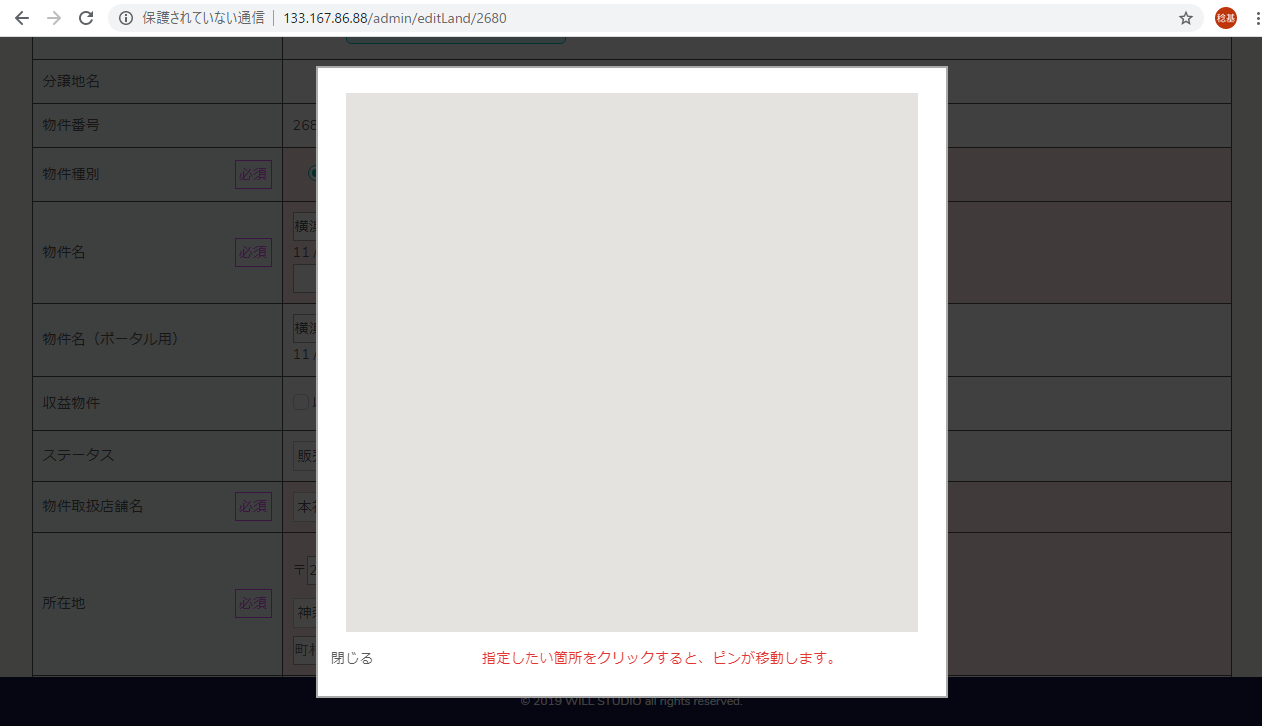Click inside the gray map area
1262x726 pixels.
[x=631, y=362]
